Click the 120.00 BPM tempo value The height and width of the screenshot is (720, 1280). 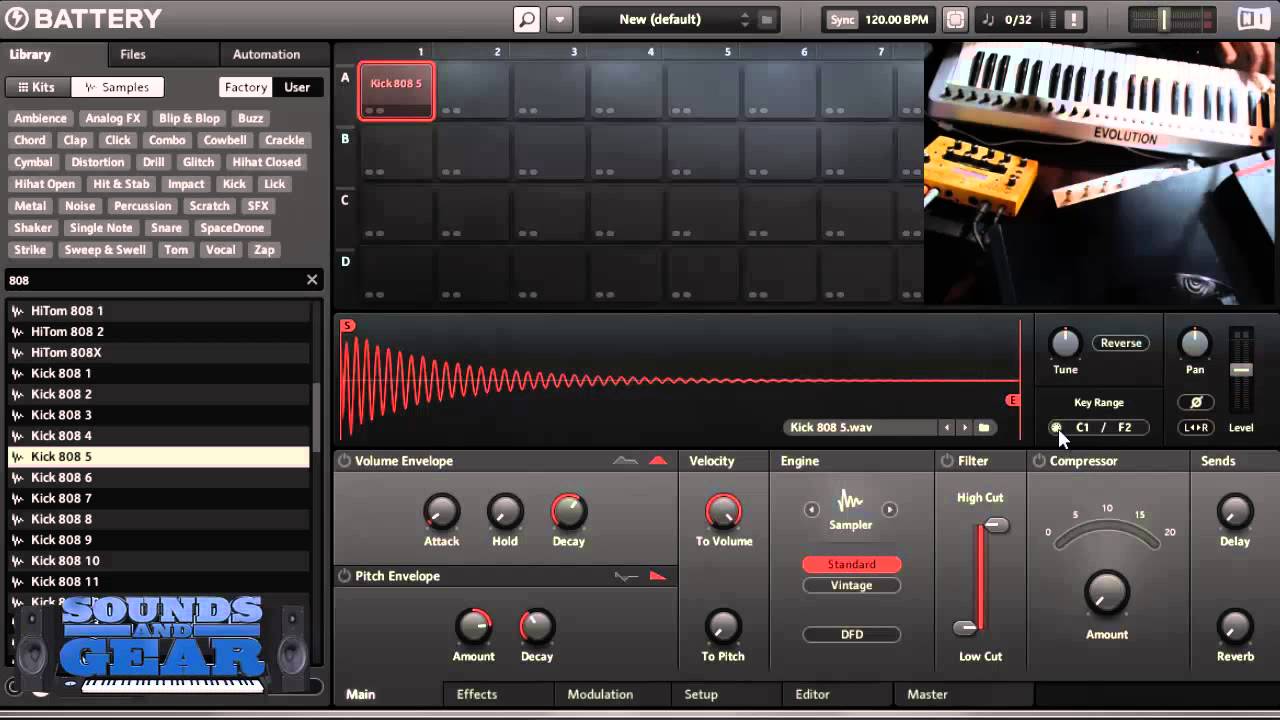[x=897, y=19]
